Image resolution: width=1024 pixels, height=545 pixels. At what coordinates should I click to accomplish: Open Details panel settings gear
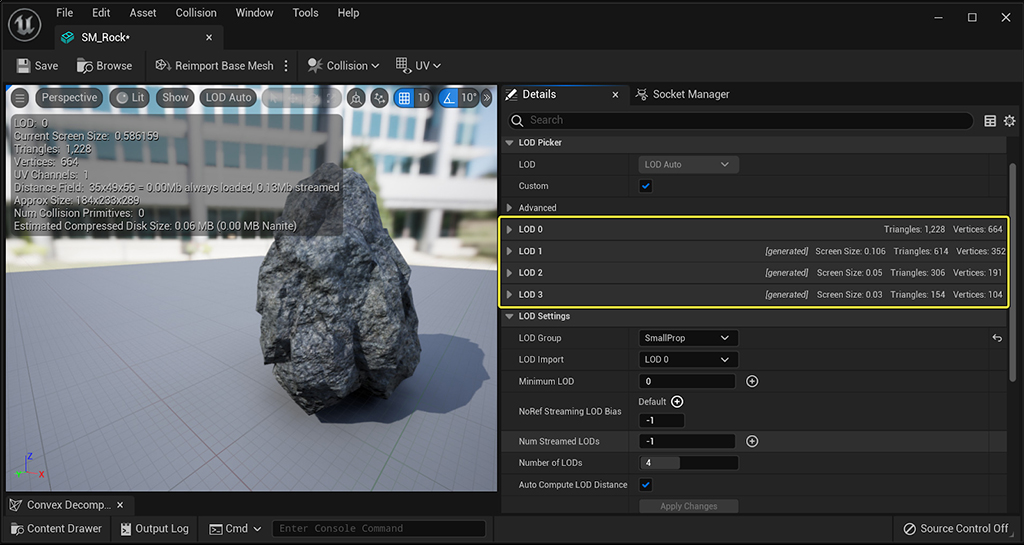pyautogui.click(x=1010, y=121)
